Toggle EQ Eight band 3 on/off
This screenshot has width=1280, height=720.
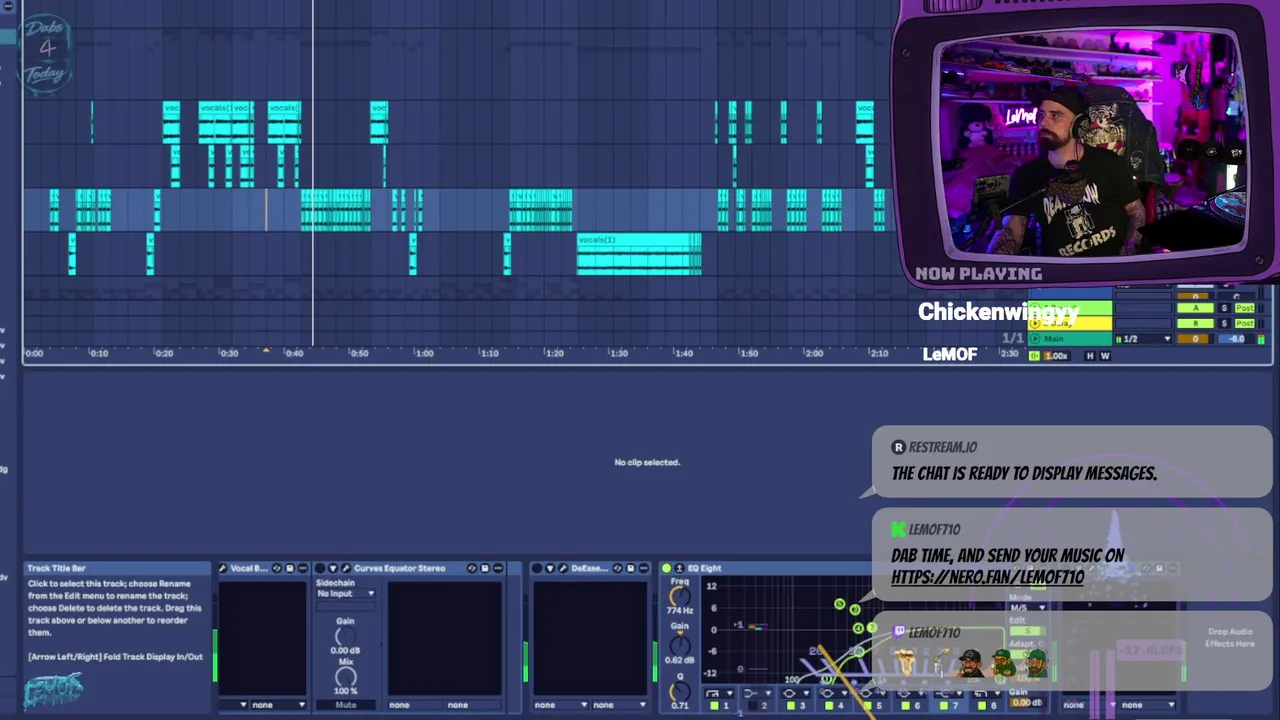click(x=791, y=705)
